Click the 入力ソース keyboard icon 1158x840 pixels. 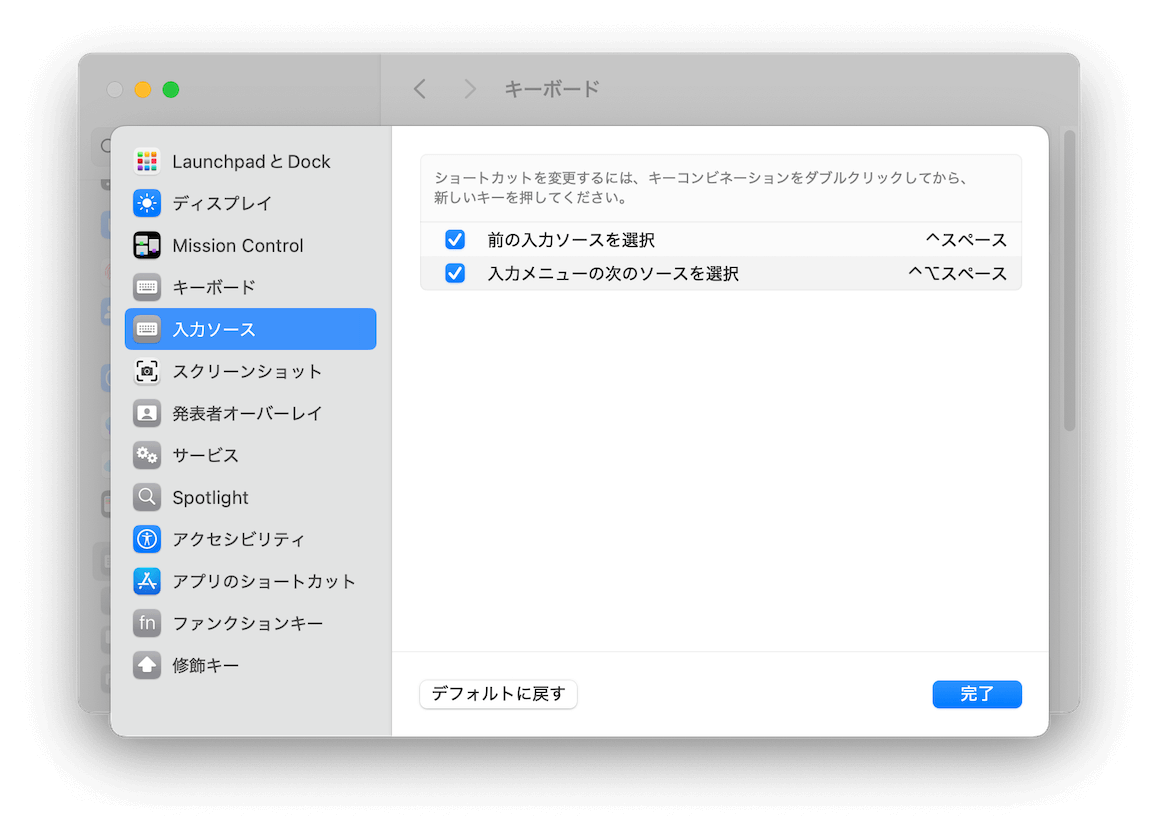click(x=147, y=329)
